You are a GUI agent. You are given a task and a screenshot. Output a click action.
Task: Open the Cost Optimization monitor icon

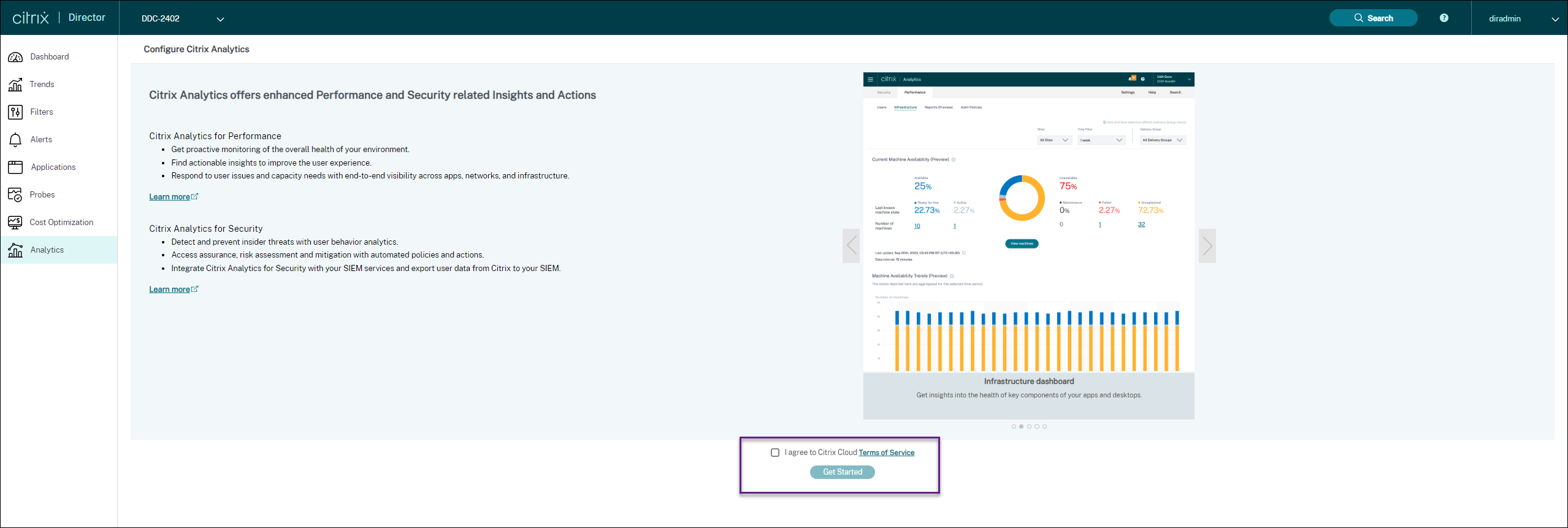coord(15,223)
